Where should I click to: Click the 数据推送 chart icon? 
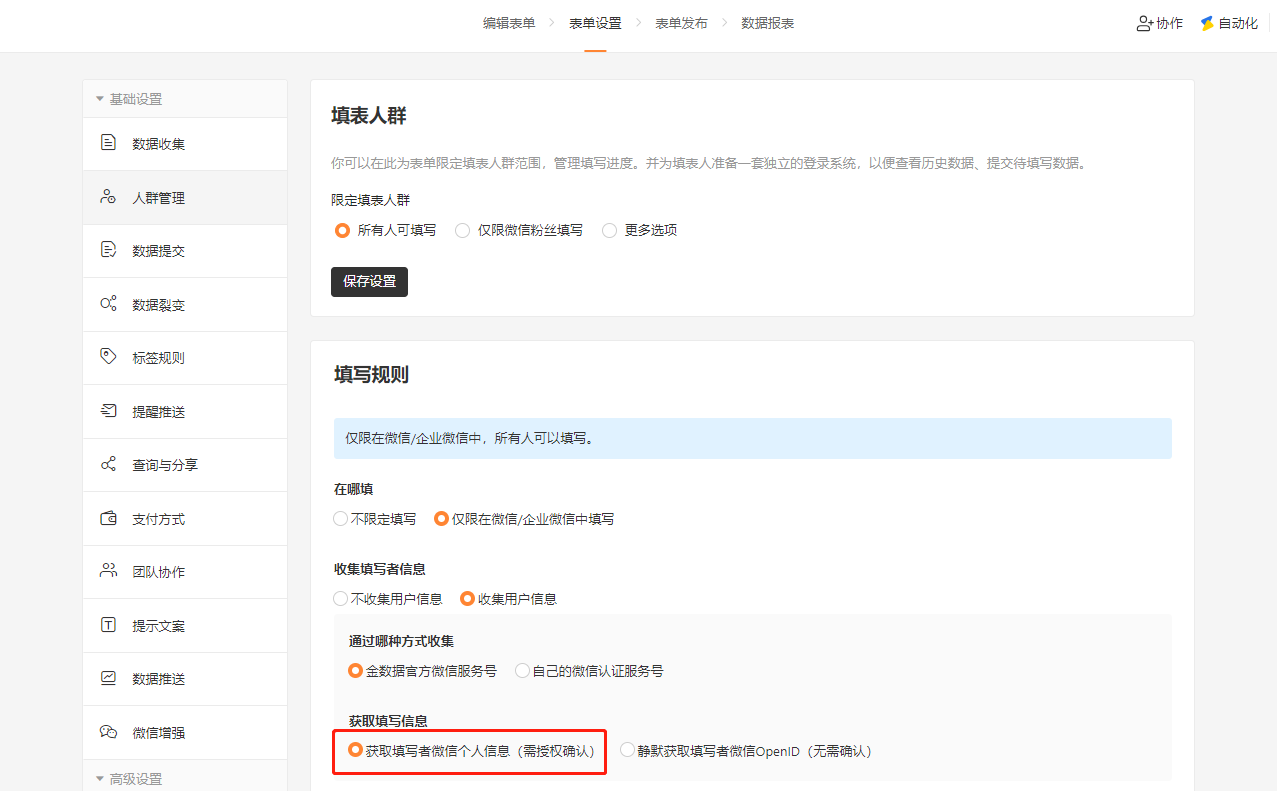108,678
